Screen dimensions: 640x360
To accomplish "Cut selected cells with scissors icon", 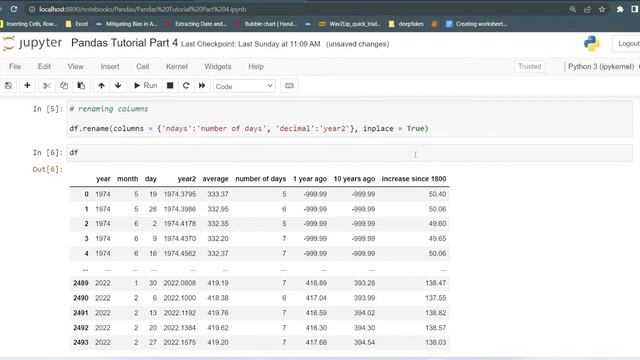I will (x=47, y=86).
